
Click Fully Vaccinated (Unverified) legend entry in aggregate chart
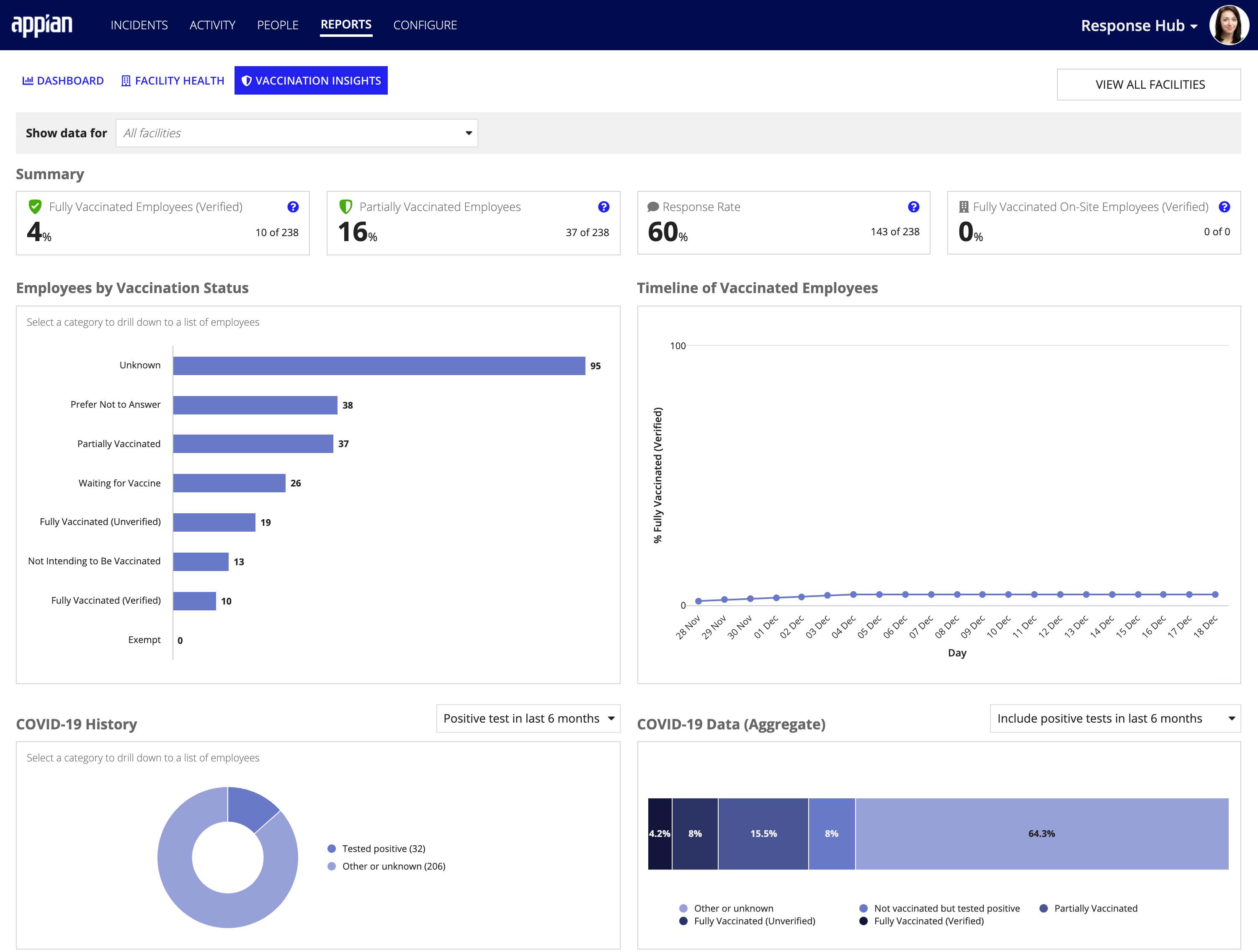747,921
